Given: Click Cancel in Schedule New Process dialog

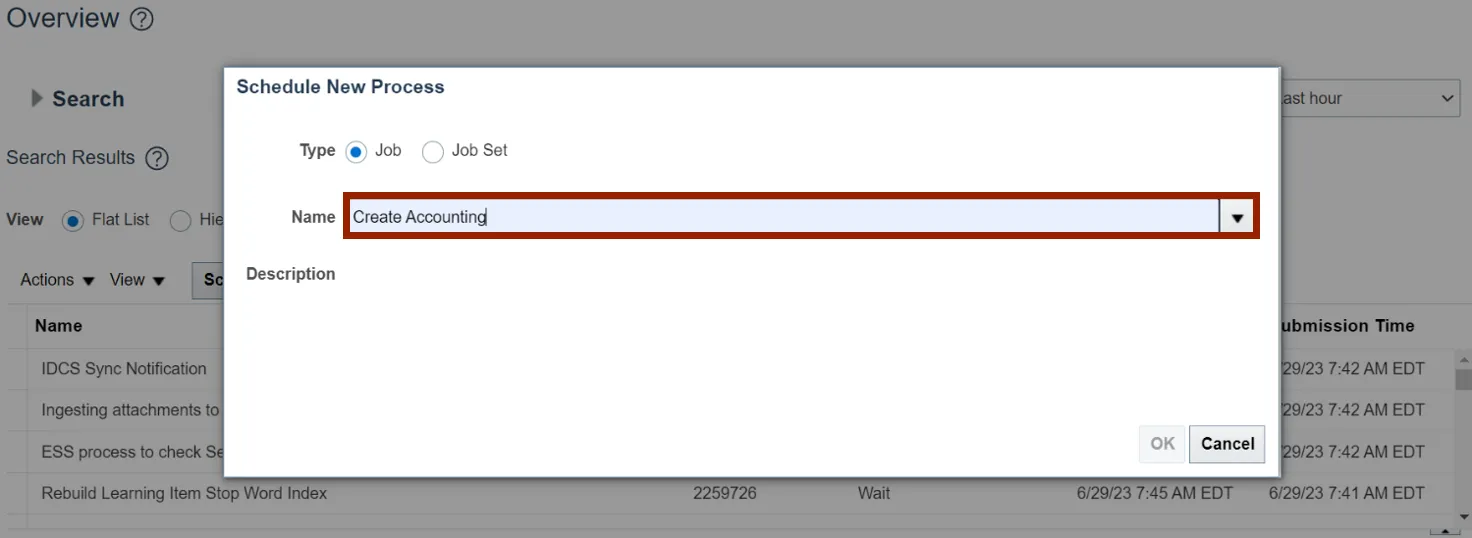Looking at the screenshot, I should tap(1227, 444).
